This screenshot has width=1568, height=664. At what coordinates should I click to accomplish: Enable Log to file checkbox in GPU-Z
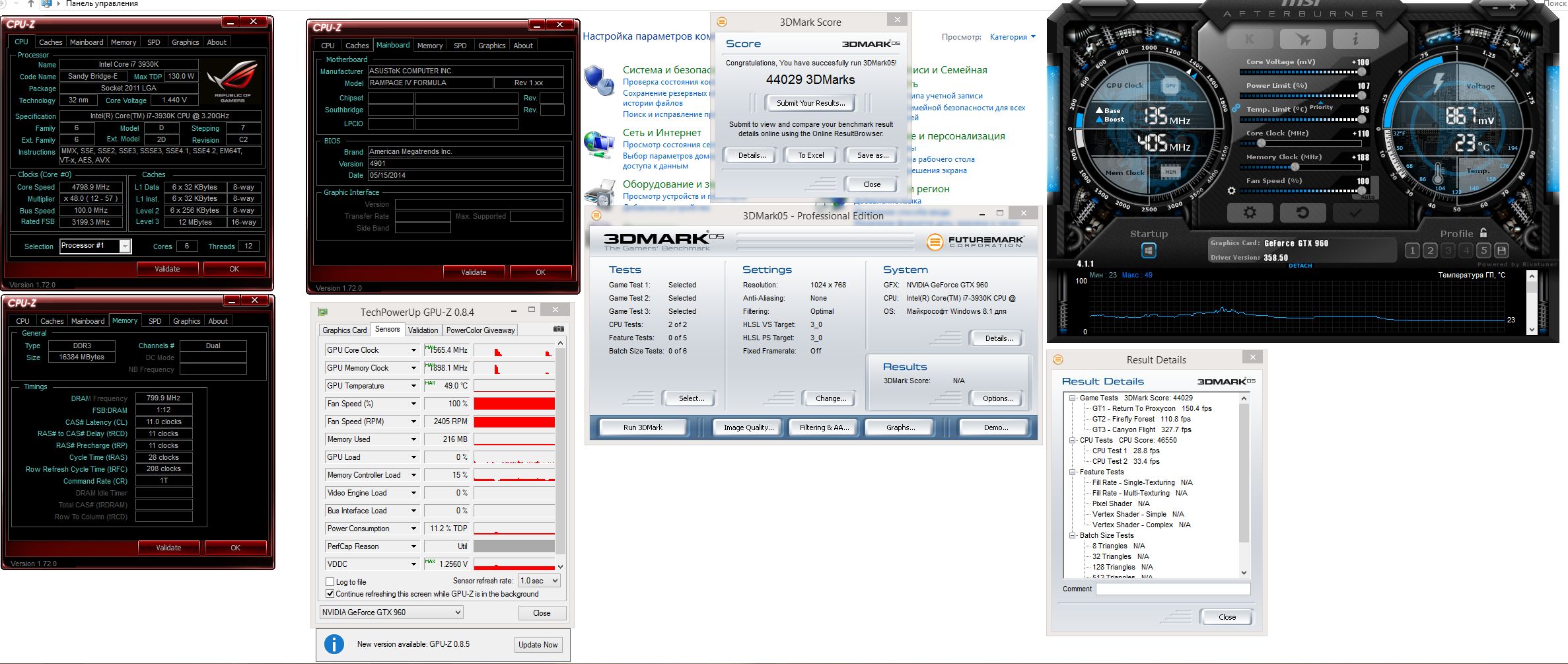coord(330,582)
